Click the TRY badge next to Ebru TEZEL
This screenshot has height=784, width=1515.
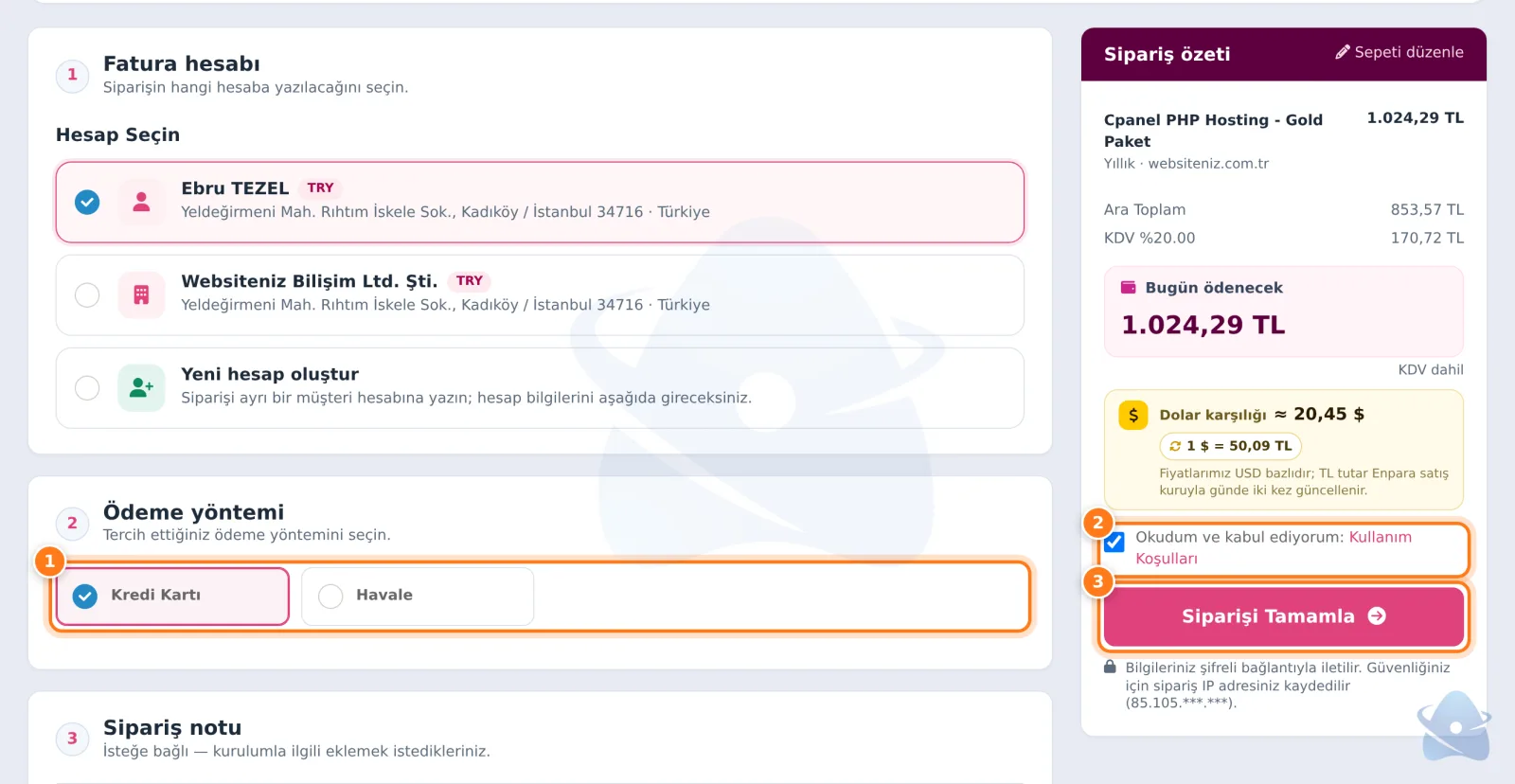(x=321, y=187)
